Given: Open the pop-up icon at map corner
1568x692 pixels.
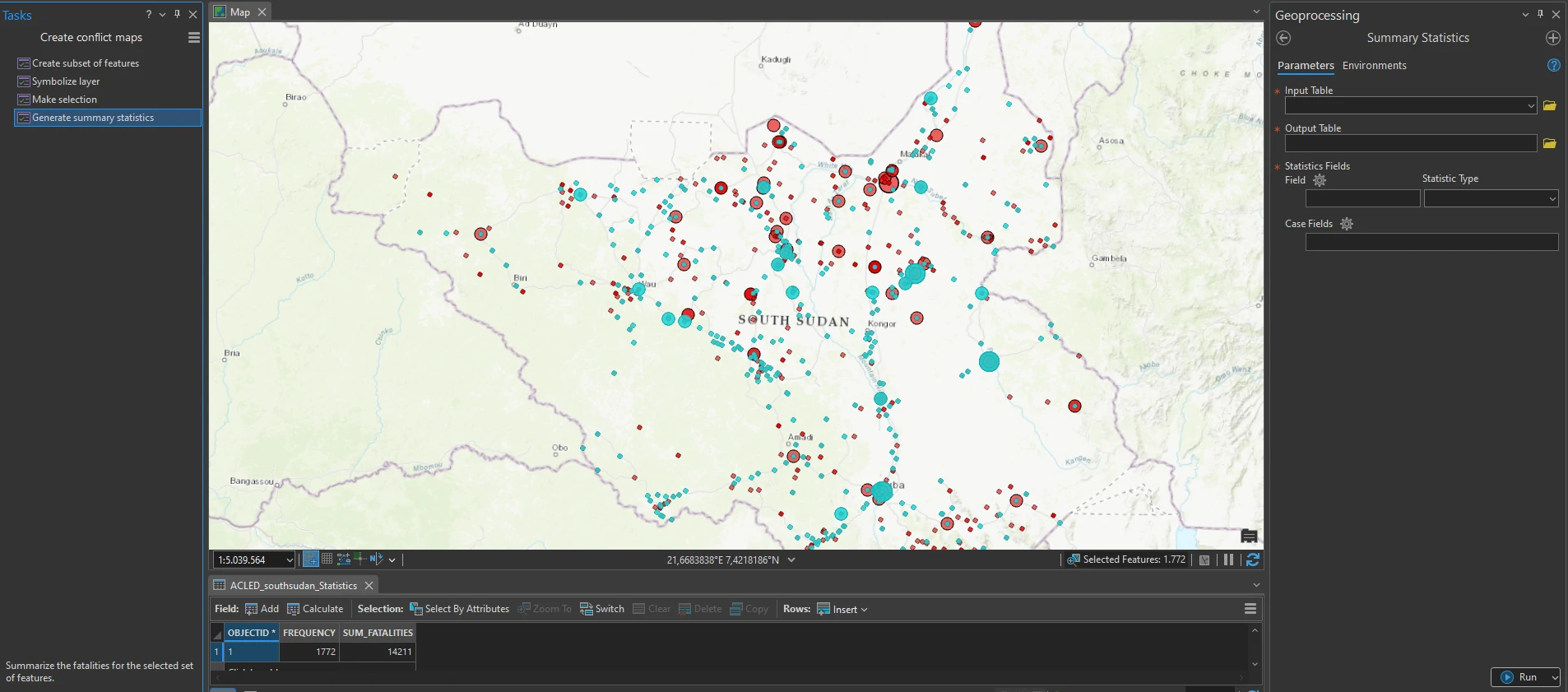Looking at the screenshot, I should point(1249,536).
